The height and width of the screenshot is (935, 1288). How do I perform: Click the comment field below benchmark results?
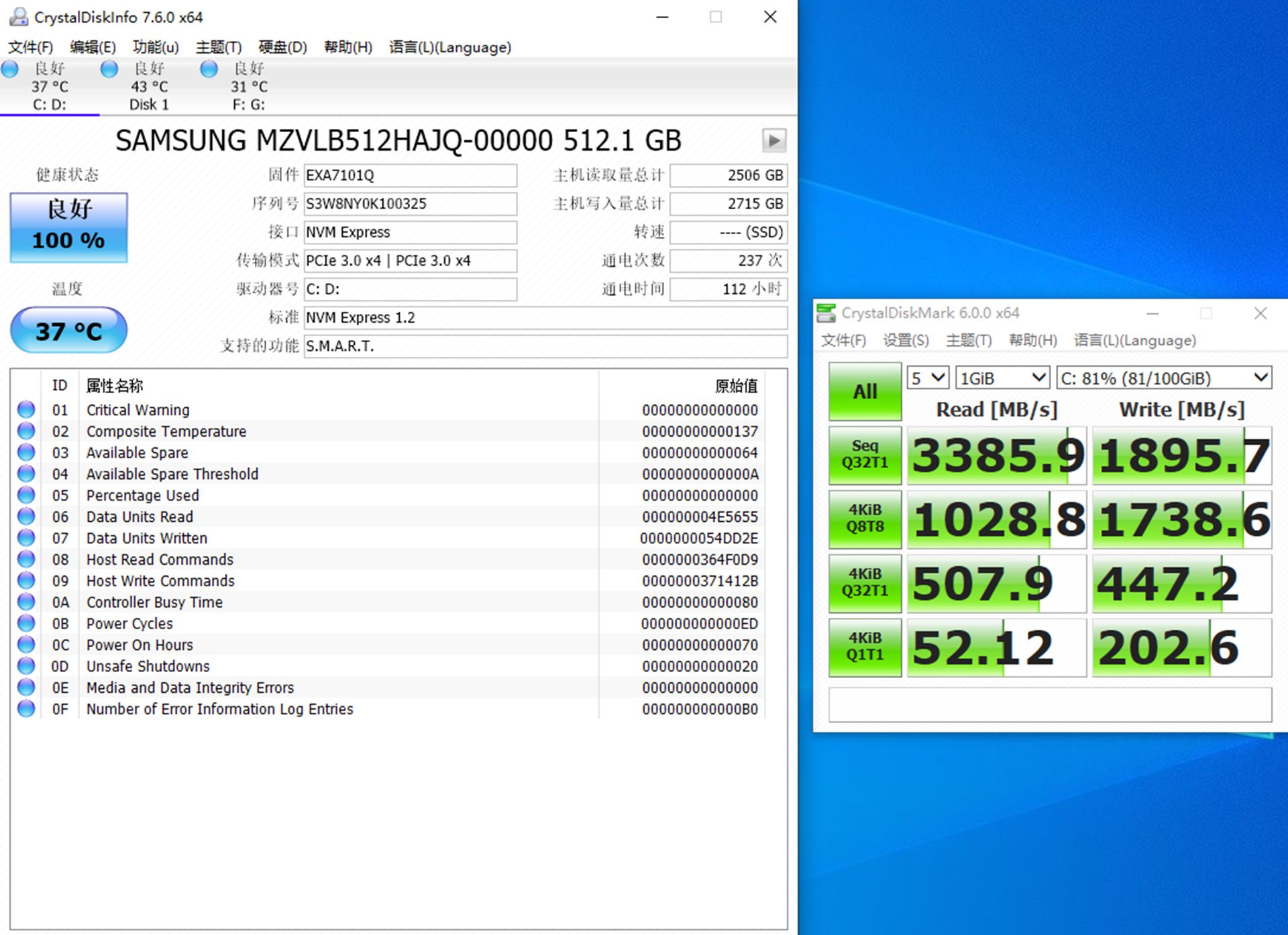pos(1050,704)
